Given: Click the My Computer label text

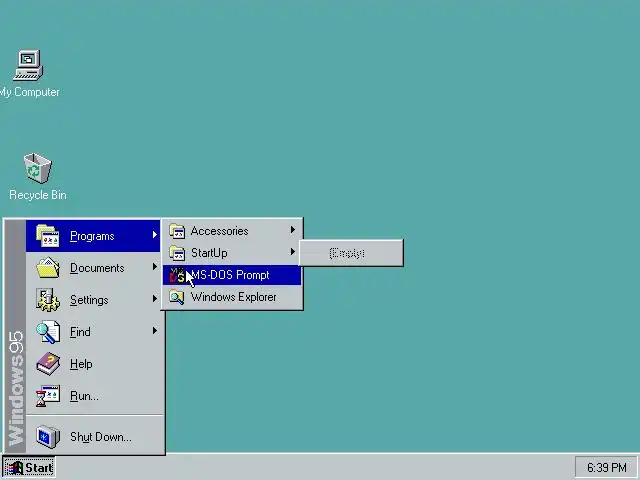Looking at the screenshot, I should pyautogui.click(x=29, y=92).
